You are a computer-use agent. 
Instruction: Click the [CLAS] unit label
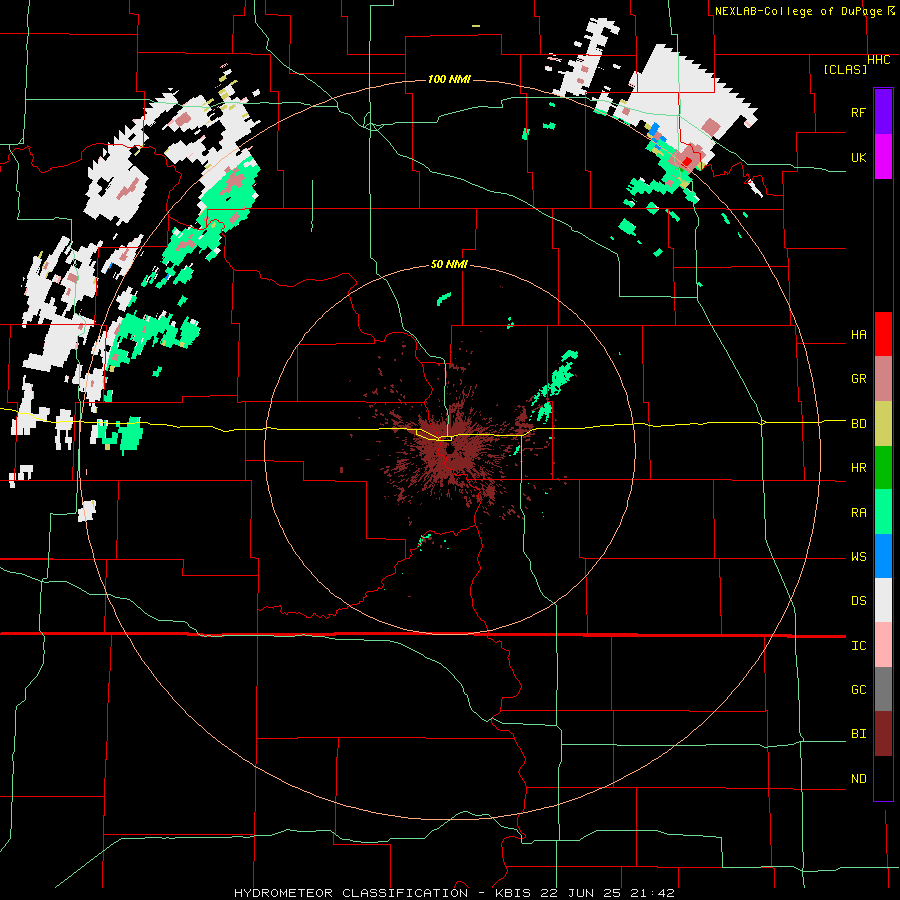click(x=845, y=69)
